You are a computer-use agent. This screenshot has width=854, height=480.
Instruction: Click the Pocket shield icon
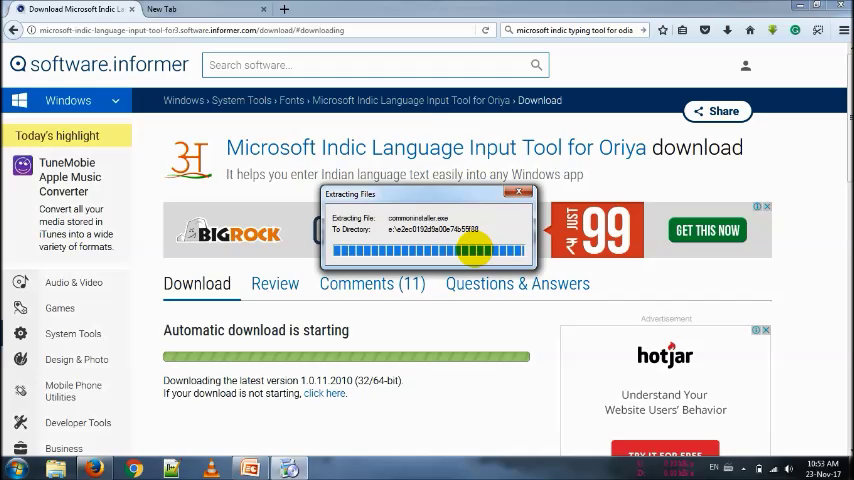(x=705, y=30)
